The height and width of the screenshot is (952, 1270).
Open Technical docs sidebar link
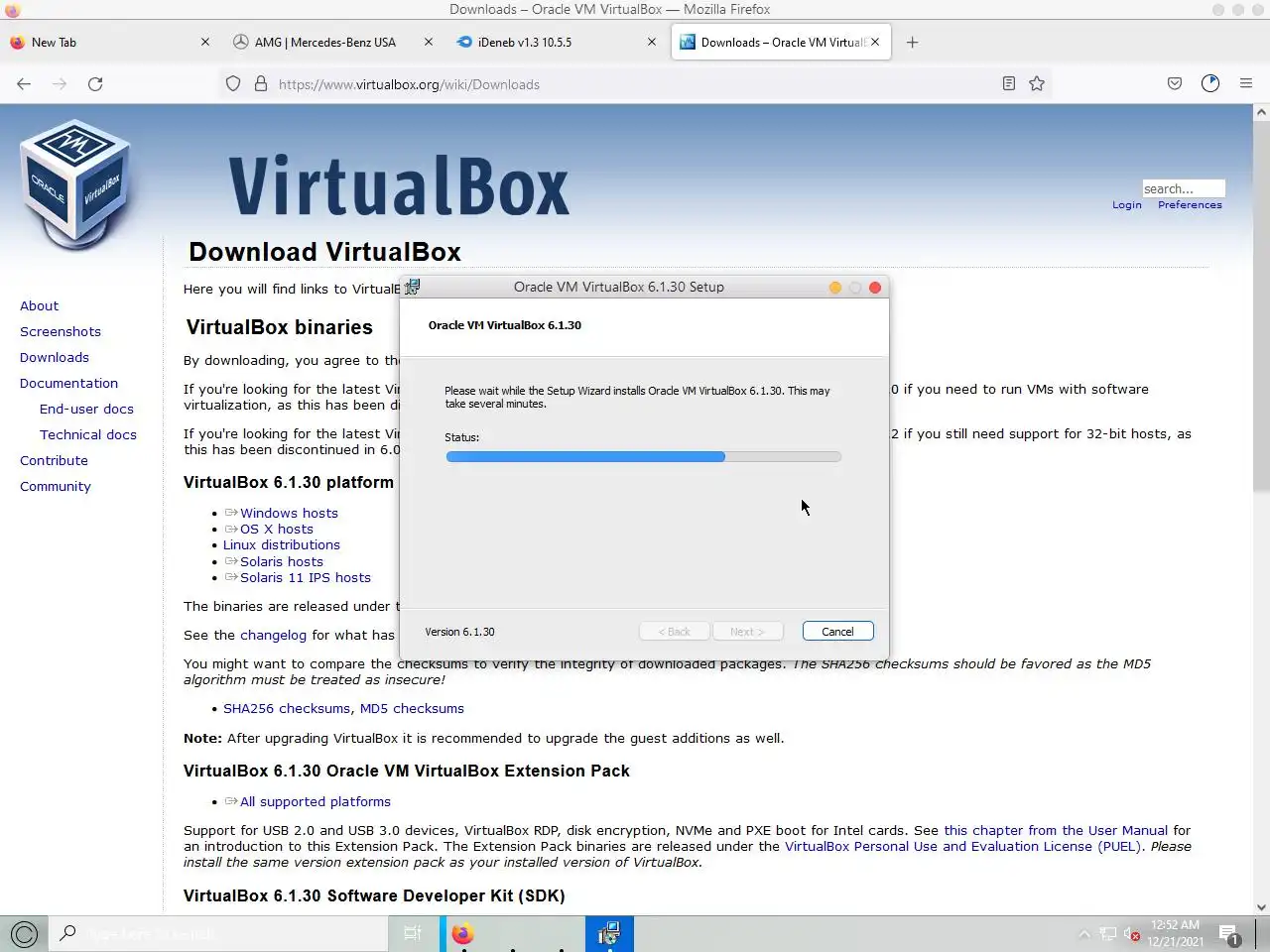click(x=88, y=435)
